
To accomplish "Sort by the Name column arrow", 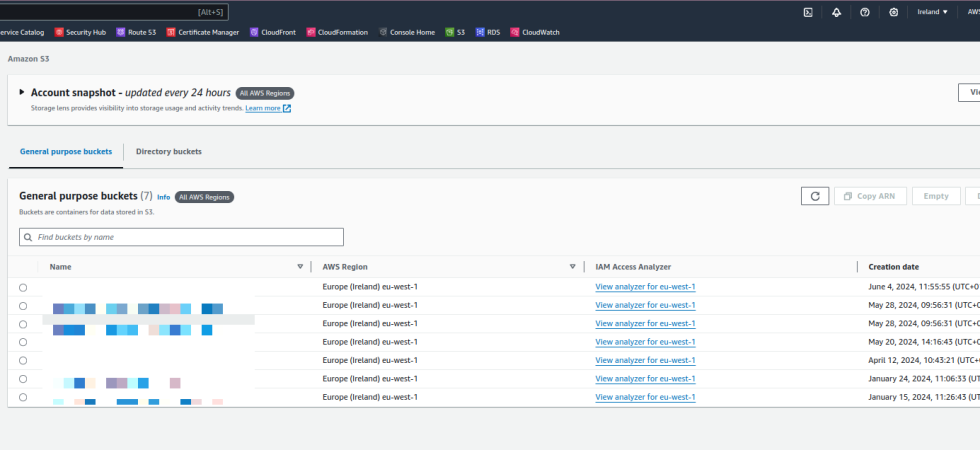I will [300, 267].
